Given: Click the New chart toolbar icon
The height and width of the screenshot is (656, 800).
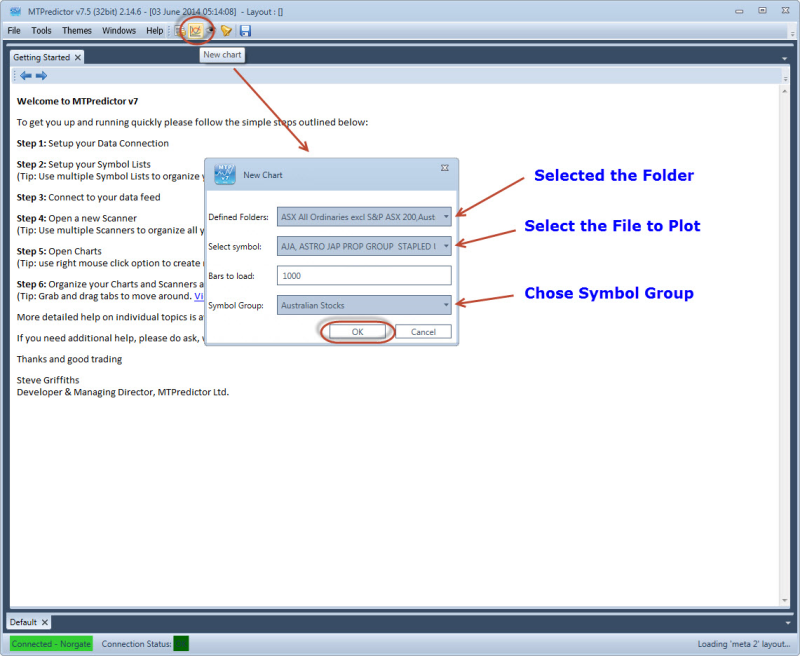Looking at the screenshot, I should pos(195,31).
